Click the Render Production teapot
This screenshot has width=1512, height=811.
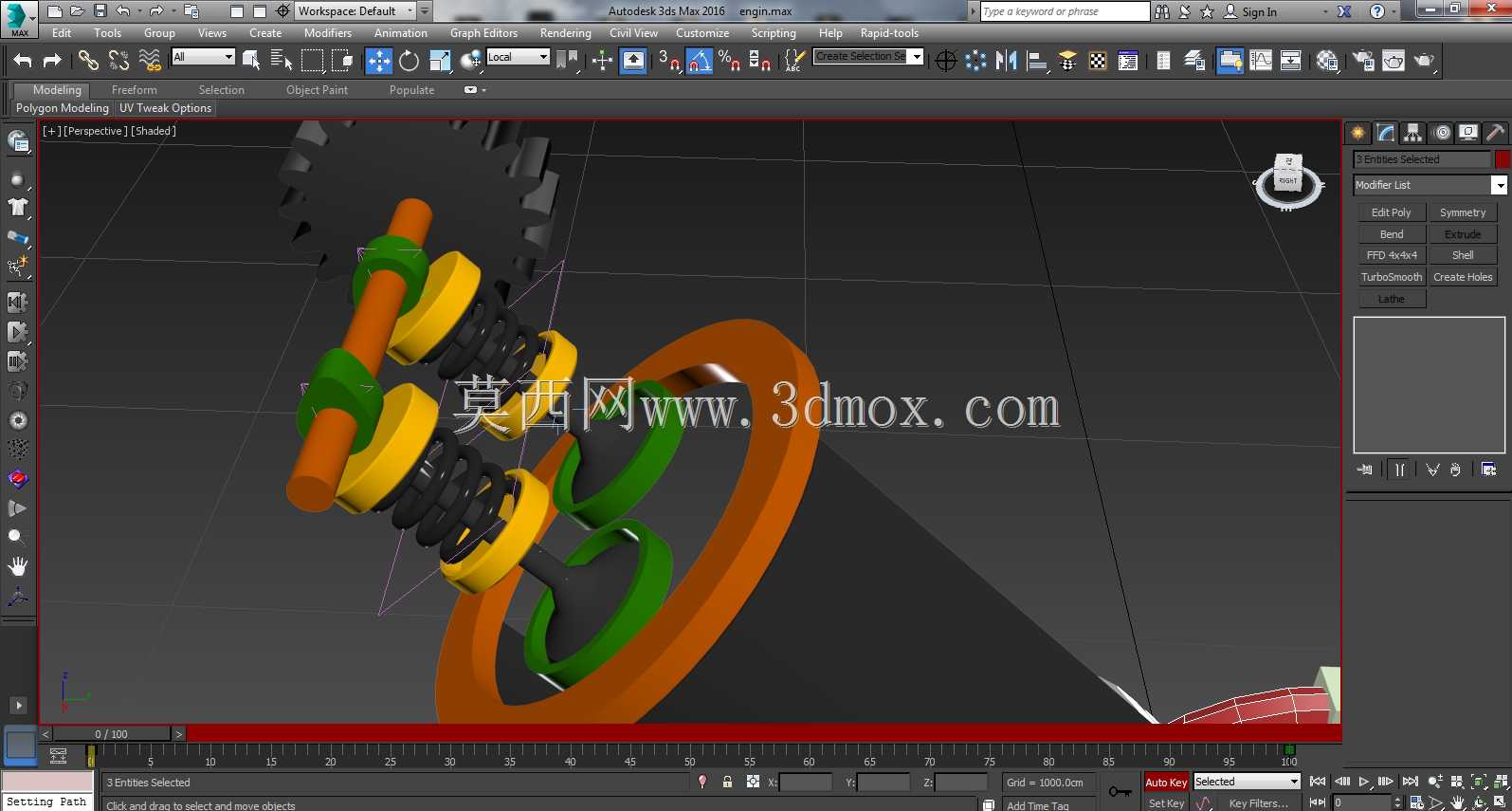(1424, 61)
